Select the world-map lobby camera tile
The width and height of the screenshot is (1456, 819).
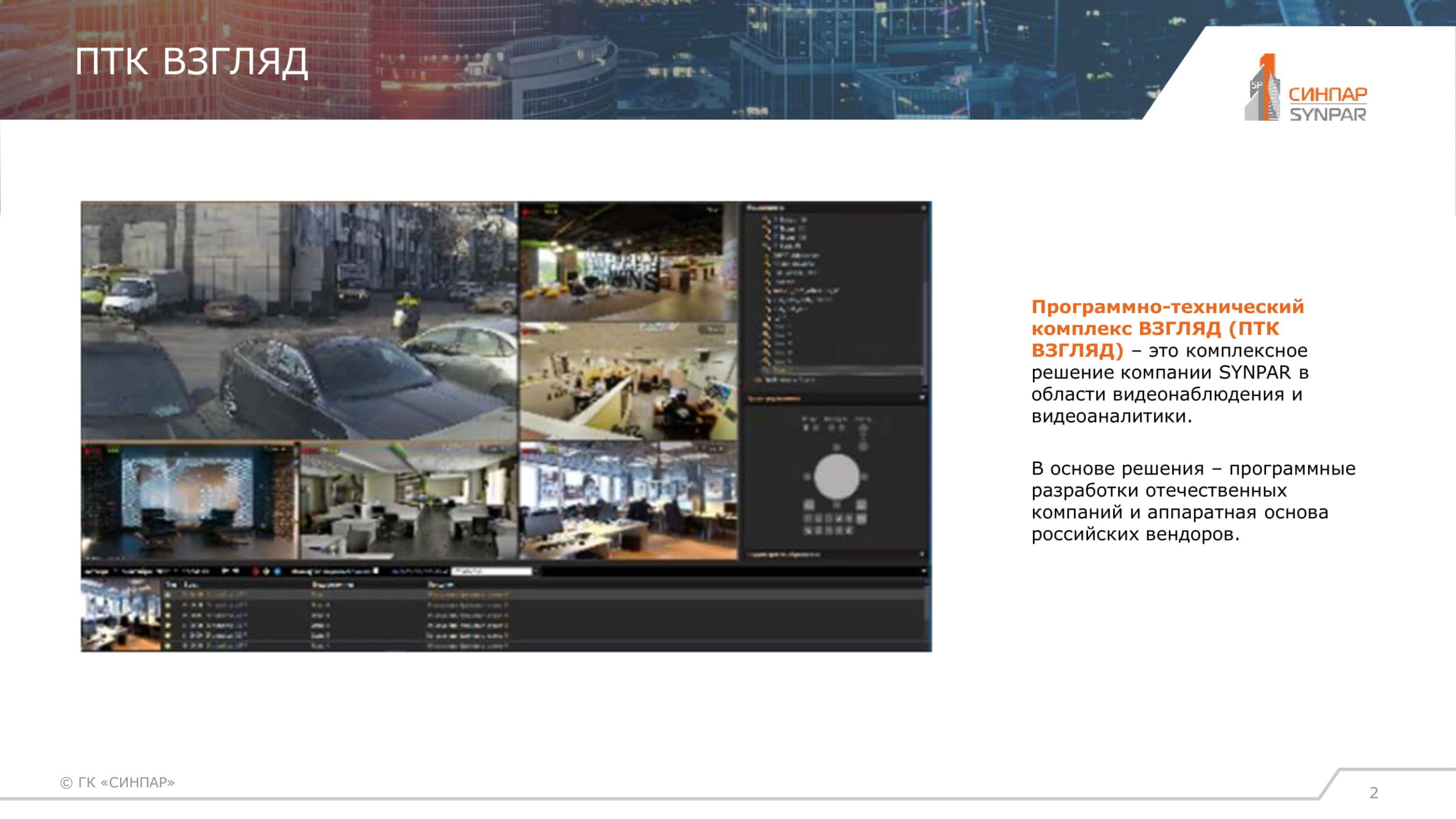click(x=189, y=500)
